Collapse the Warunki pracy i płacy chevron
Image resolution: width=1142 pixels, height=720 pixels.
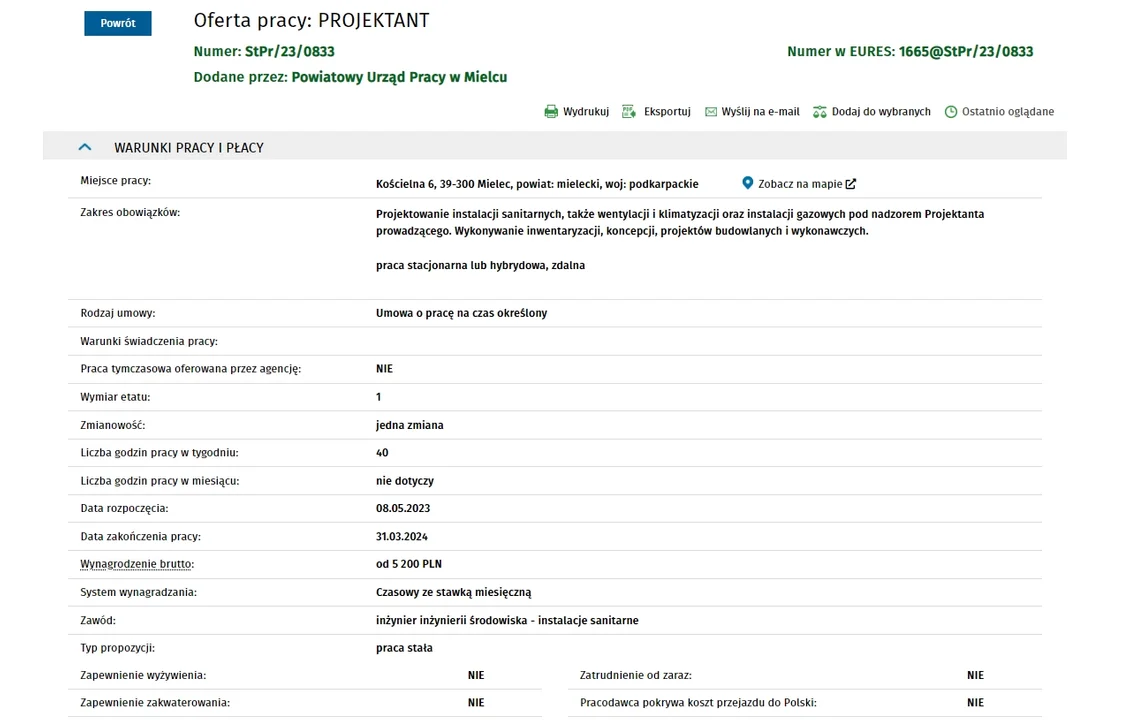click(85, 147)
